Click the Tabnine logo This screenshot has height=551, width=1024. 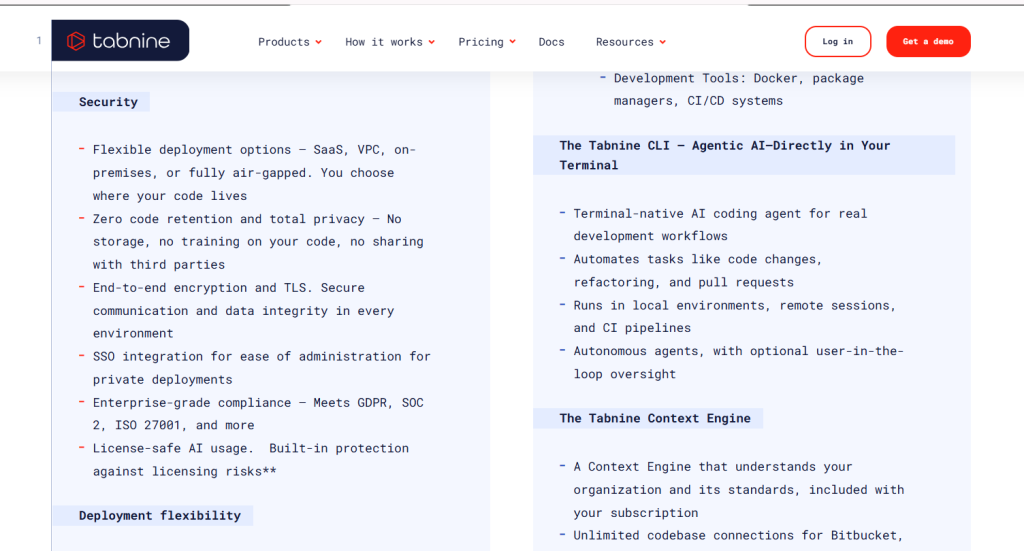tap(120, 40)
